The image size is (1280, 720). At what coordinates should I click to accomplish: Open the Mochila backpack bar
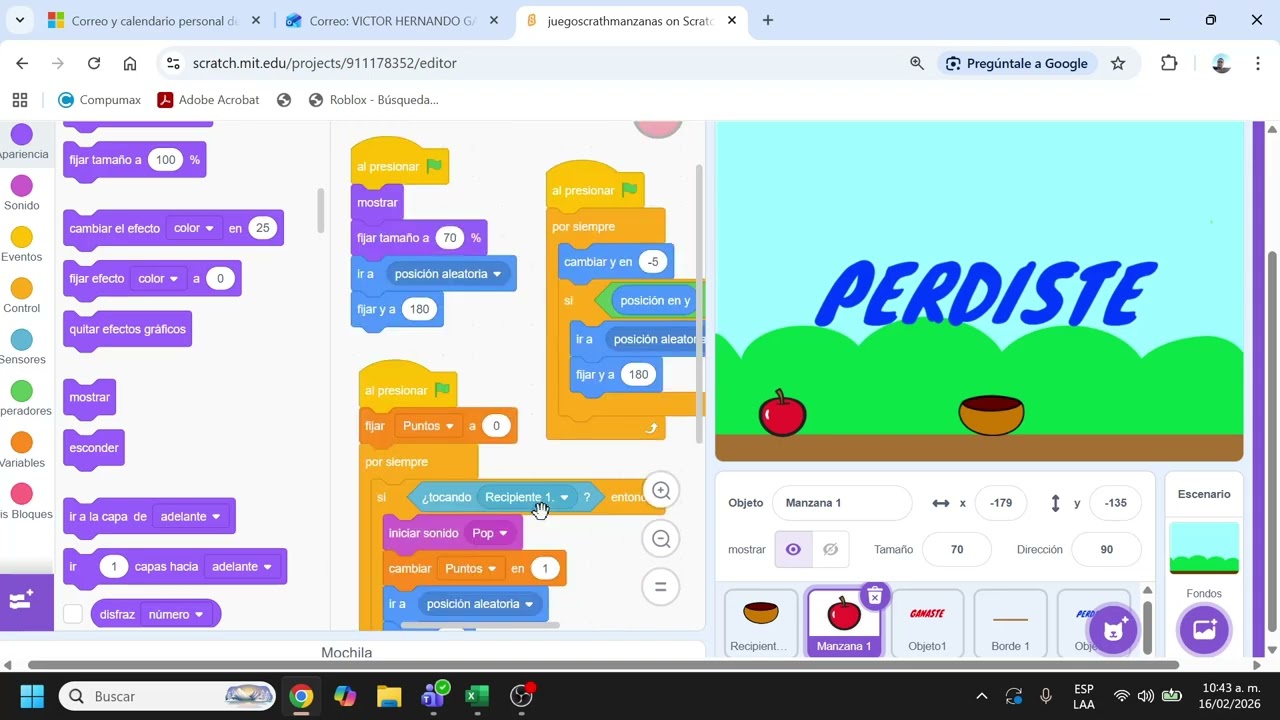point(346,653)
